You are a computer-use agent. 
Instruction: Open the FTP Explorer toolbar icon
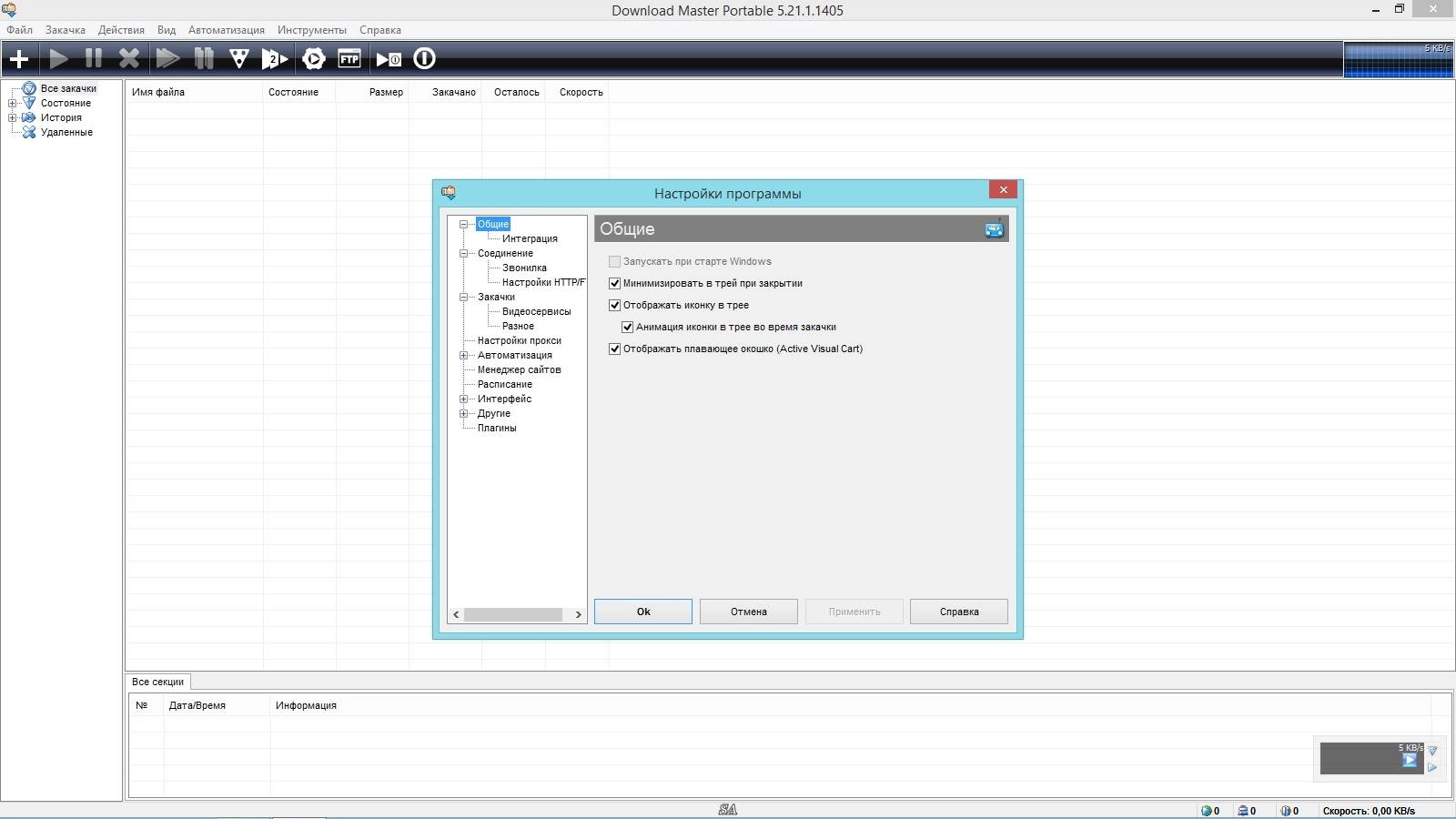(349, 59)
